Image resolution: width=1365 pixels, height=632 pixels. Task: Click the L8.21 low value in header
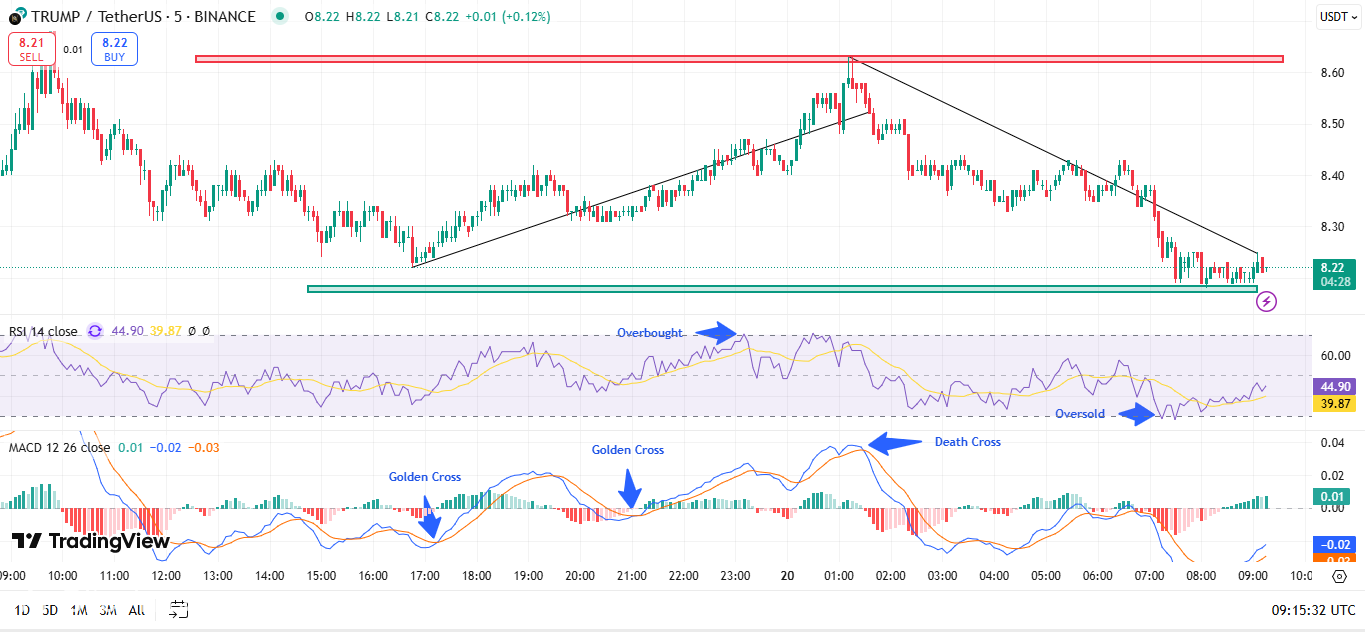coord(402,17)
